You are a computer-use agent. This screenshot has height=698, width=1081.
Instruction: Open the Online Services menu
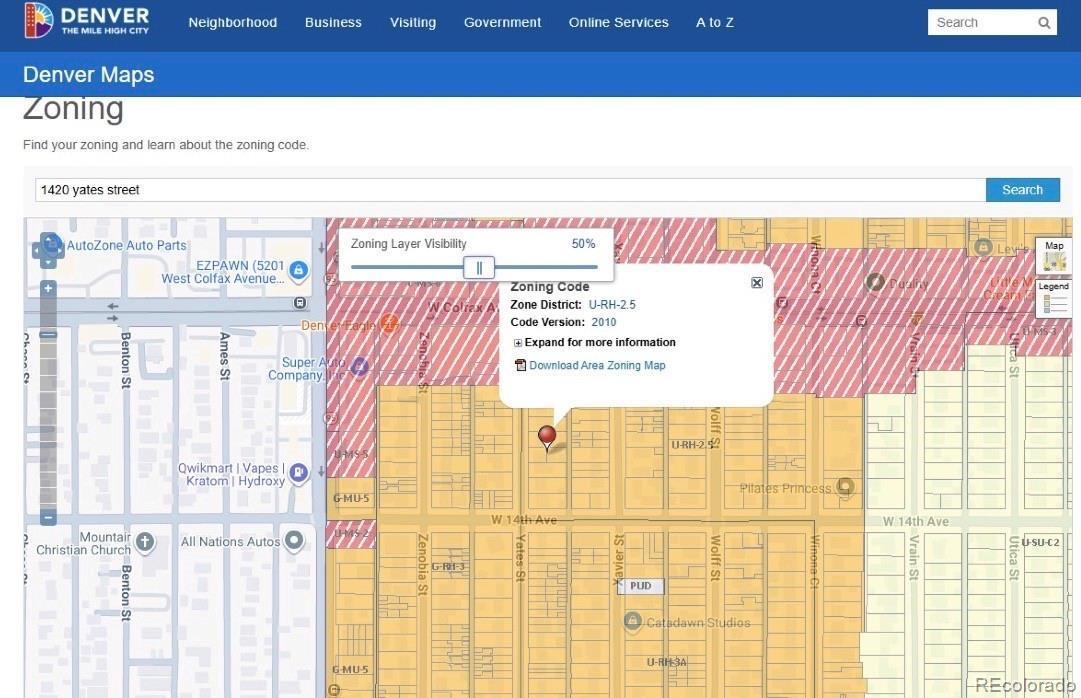(618, 22)
